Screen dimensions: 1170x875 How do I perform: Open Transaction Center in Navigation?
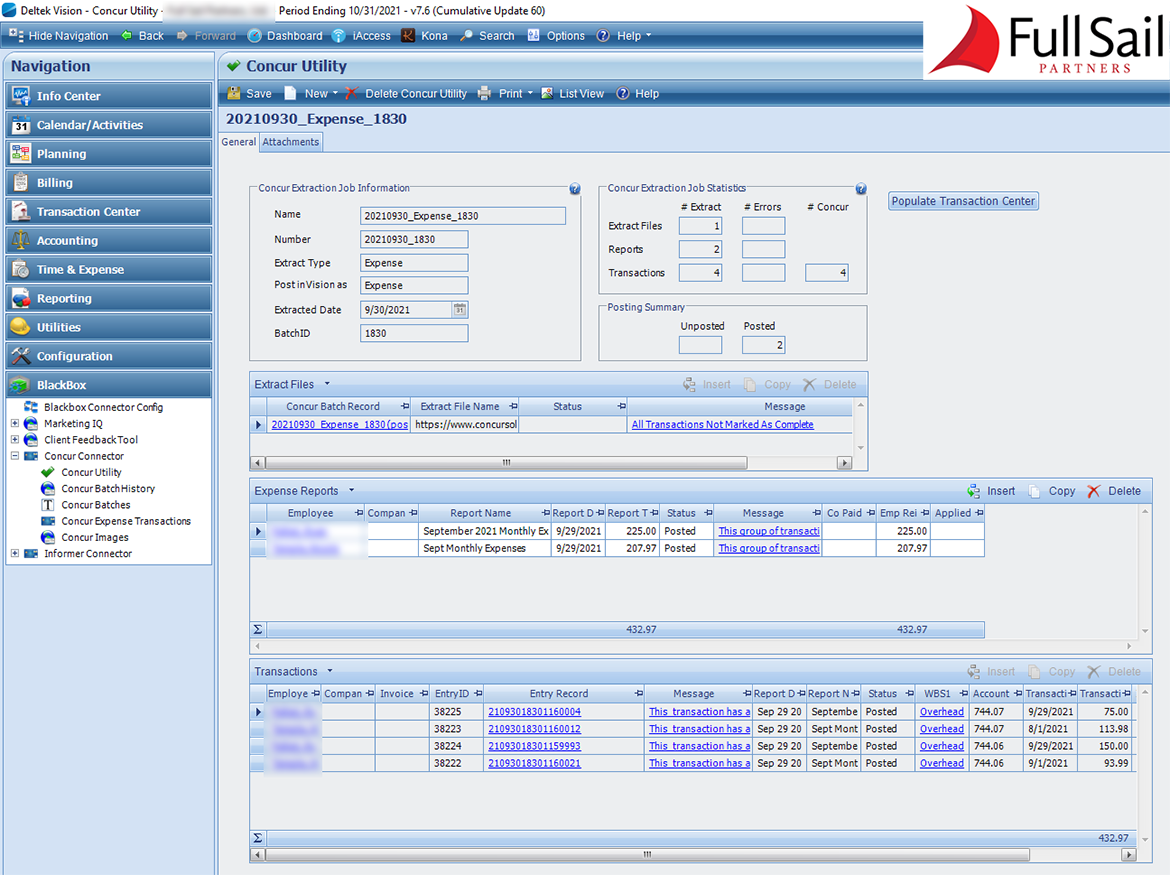click(x=109, y=211)
